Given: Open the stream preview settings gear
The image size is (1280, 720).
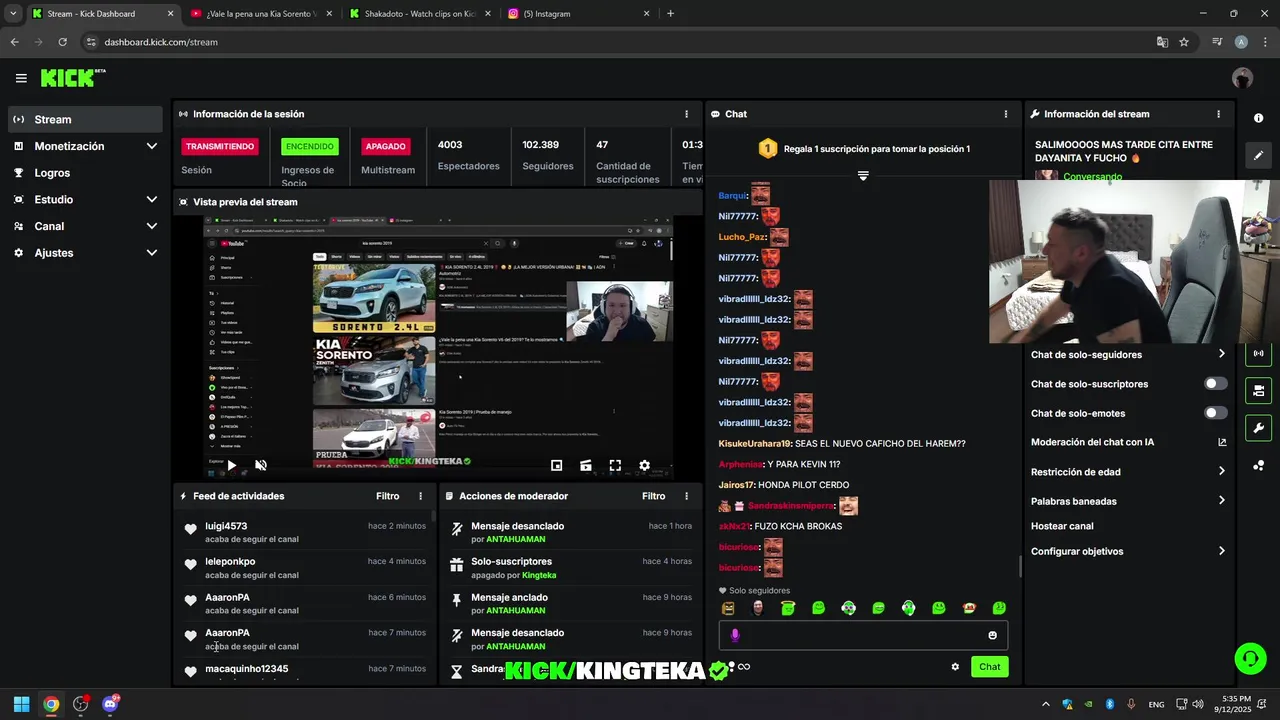Looking at the screenshot, I should click(644, 465).
